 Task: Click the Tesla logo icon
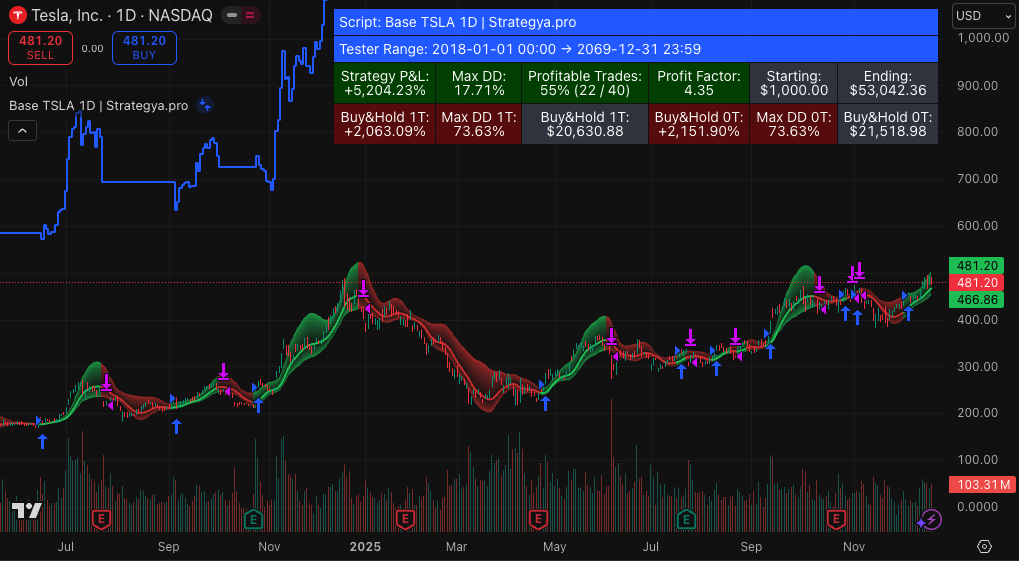tap(17, 15)
